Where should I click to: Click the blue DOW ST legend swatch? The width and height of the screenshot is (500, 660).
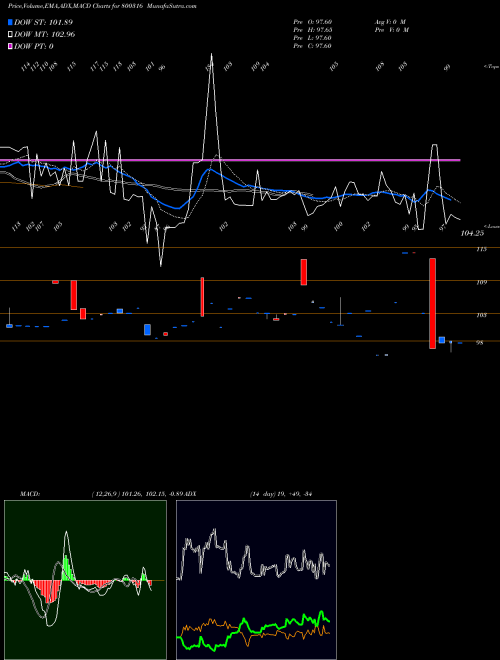[x=10, y=22]
